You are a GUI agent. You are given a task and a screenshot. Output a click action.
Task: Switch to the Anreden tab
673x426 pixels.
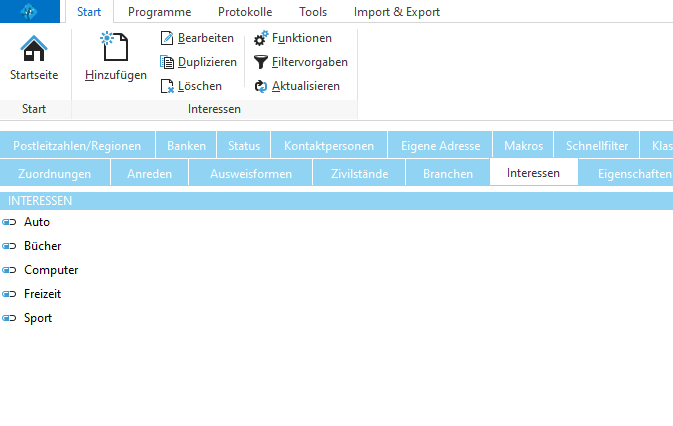[150, 173]
